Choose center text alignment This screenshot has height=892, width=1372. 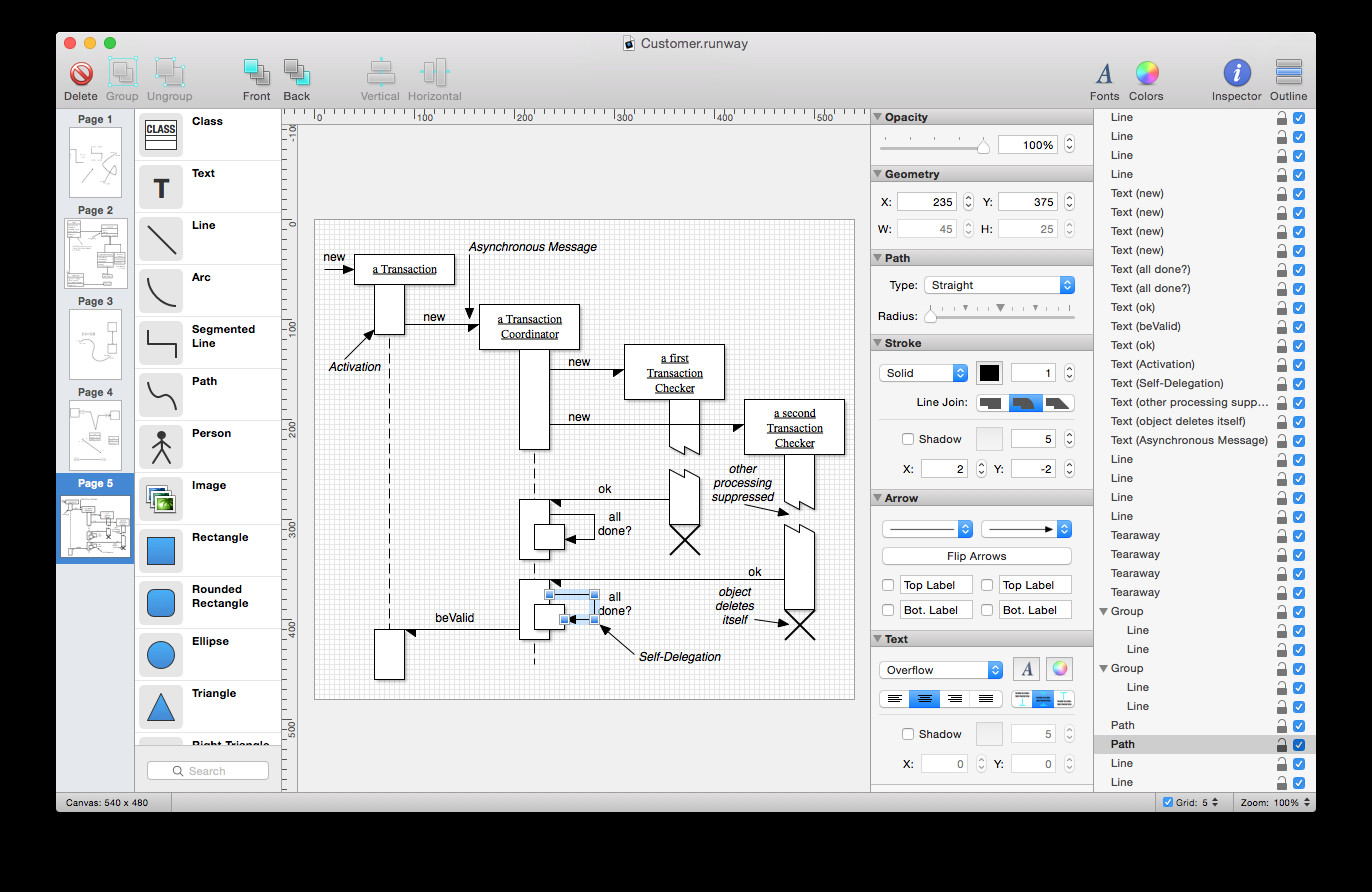pyautogui.click(x=925, y=699)
